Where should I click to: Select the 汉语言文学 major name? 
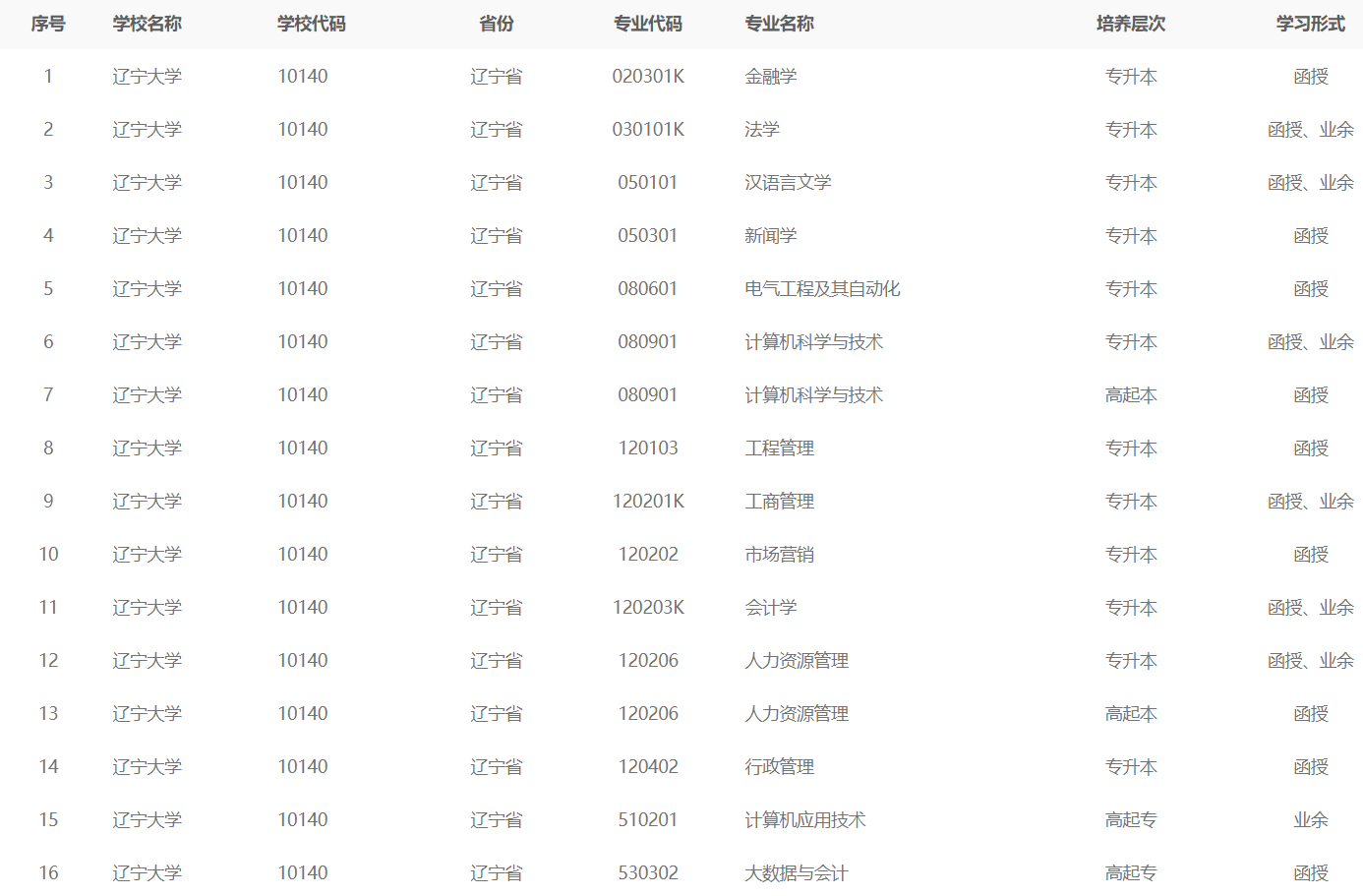(x=788, y=183)
